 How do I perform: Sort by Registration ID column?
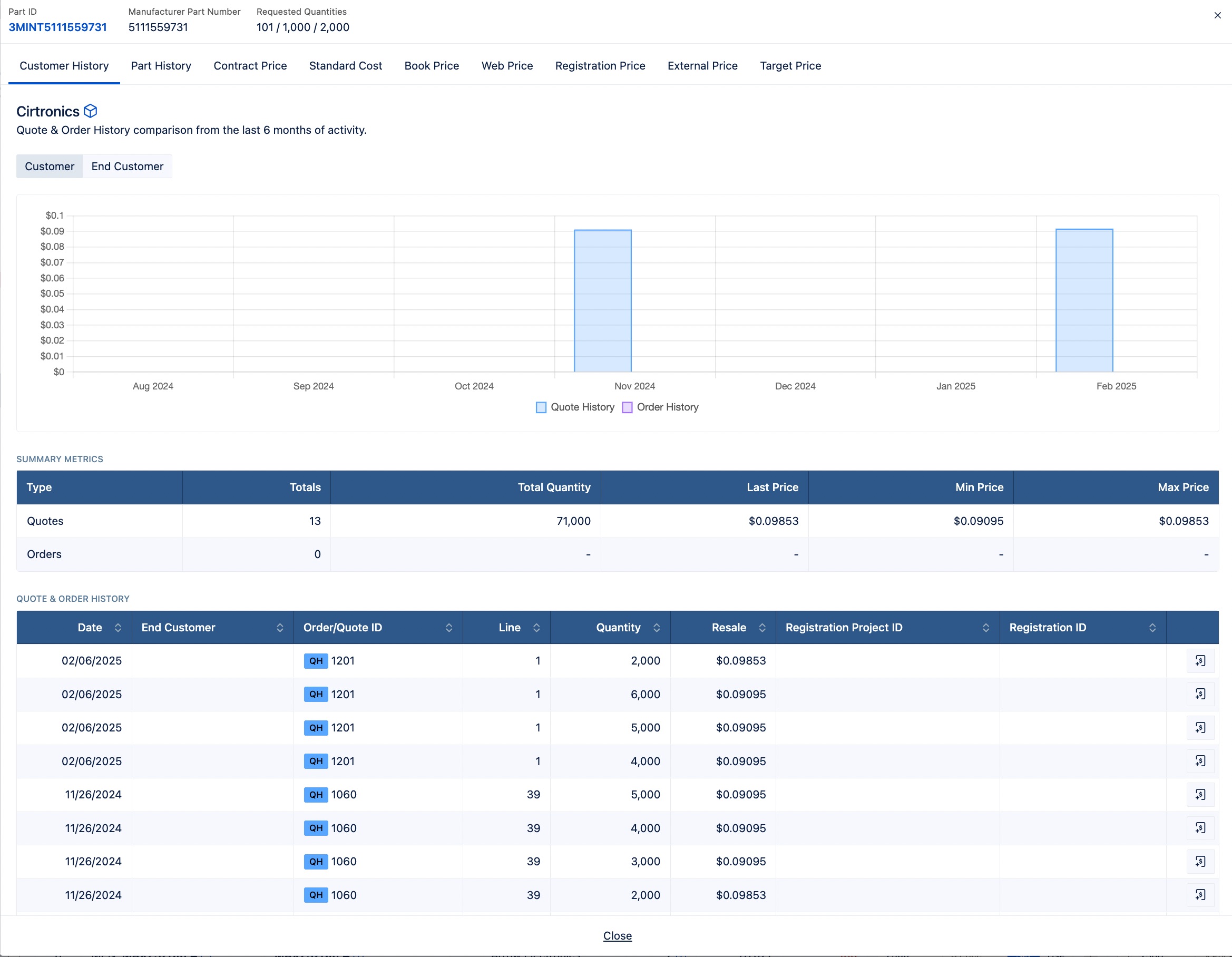click(x=1152, y=628)
